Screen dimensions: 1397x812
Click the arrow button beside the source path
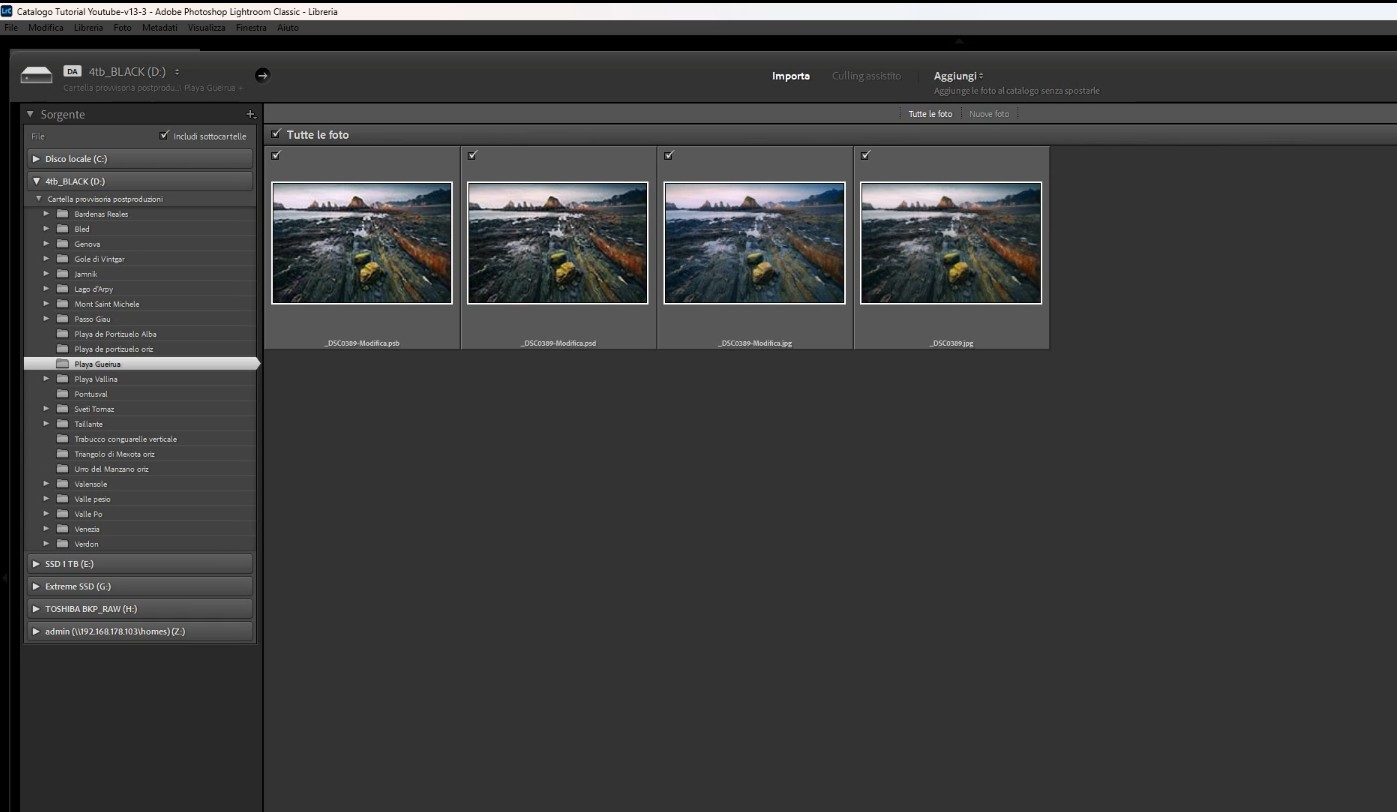261,74
